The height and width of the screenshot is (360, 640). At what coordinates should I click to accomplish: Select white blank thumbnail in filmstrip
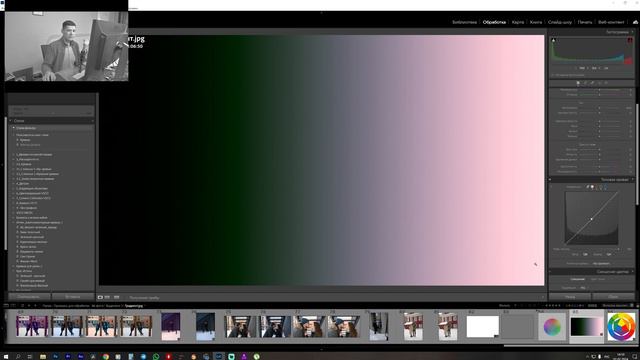482,327
